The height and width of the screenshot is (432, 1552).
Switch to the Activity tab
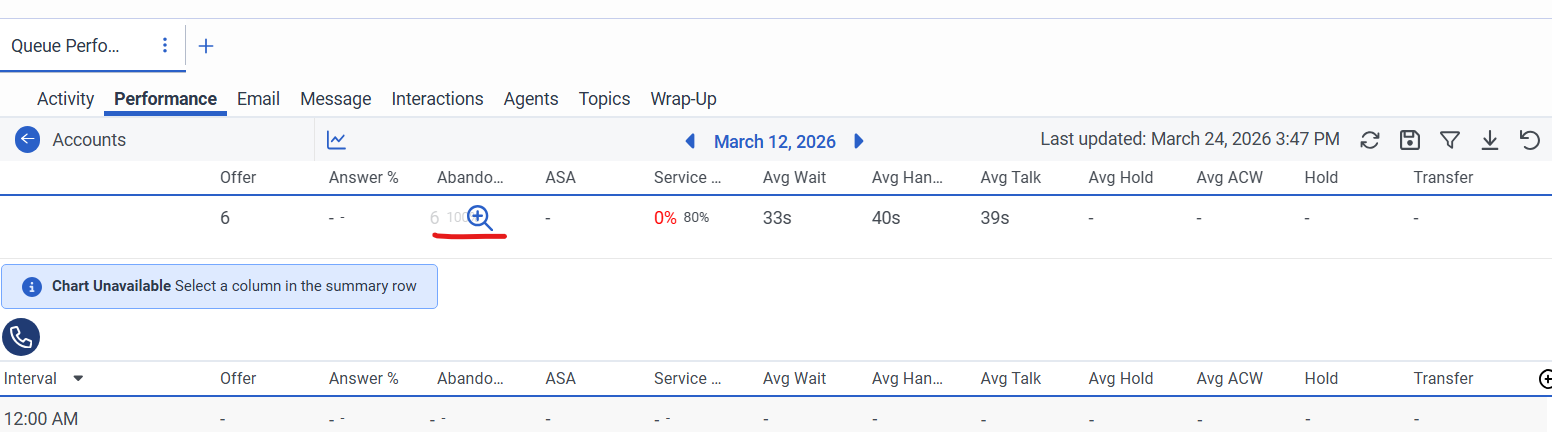[x=65, y=99]
